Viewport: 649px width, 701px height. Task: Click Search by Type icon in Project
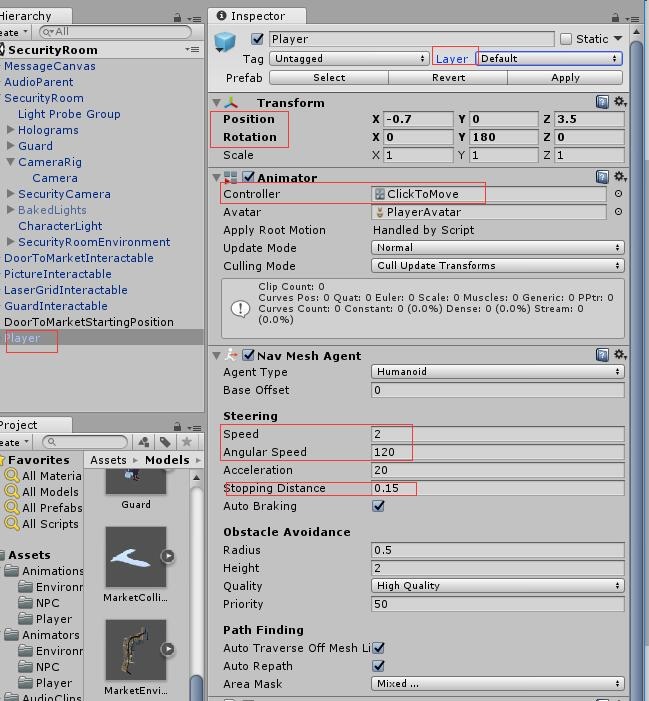coord(144,441)
